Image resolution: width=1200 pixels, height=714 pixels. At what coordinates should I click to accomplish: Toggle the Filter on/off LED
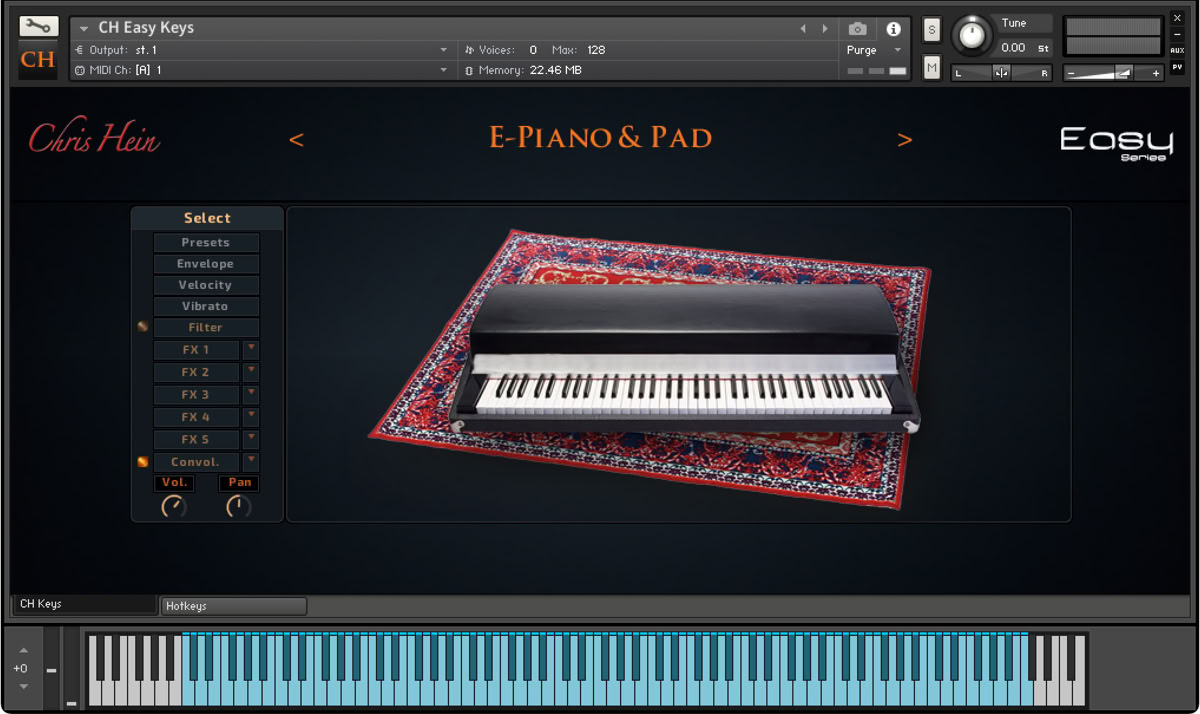point(143,326)
